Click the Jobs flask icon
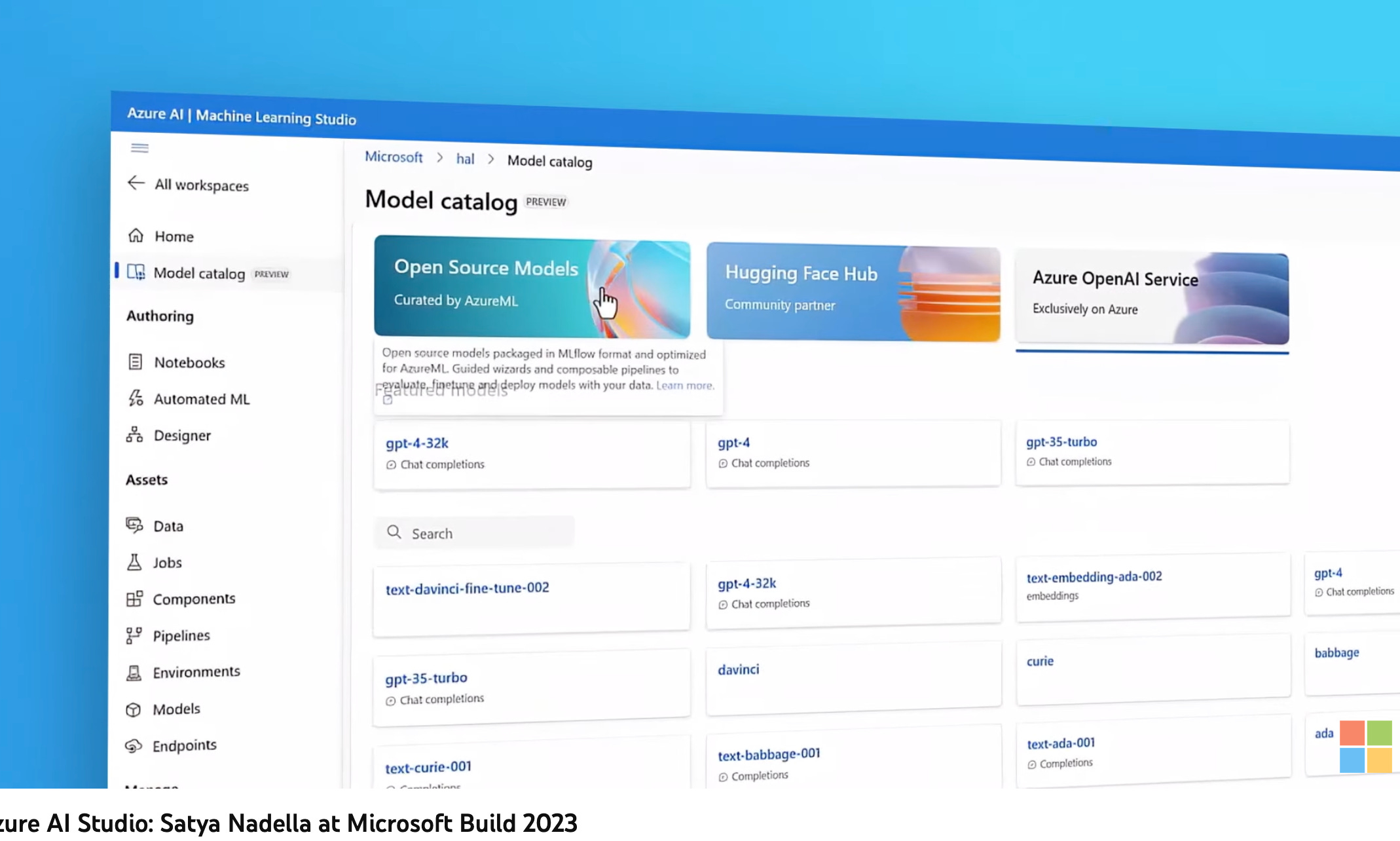This screenshot has height=841, width=1400. pyautogui.click(x=134, y=562)
